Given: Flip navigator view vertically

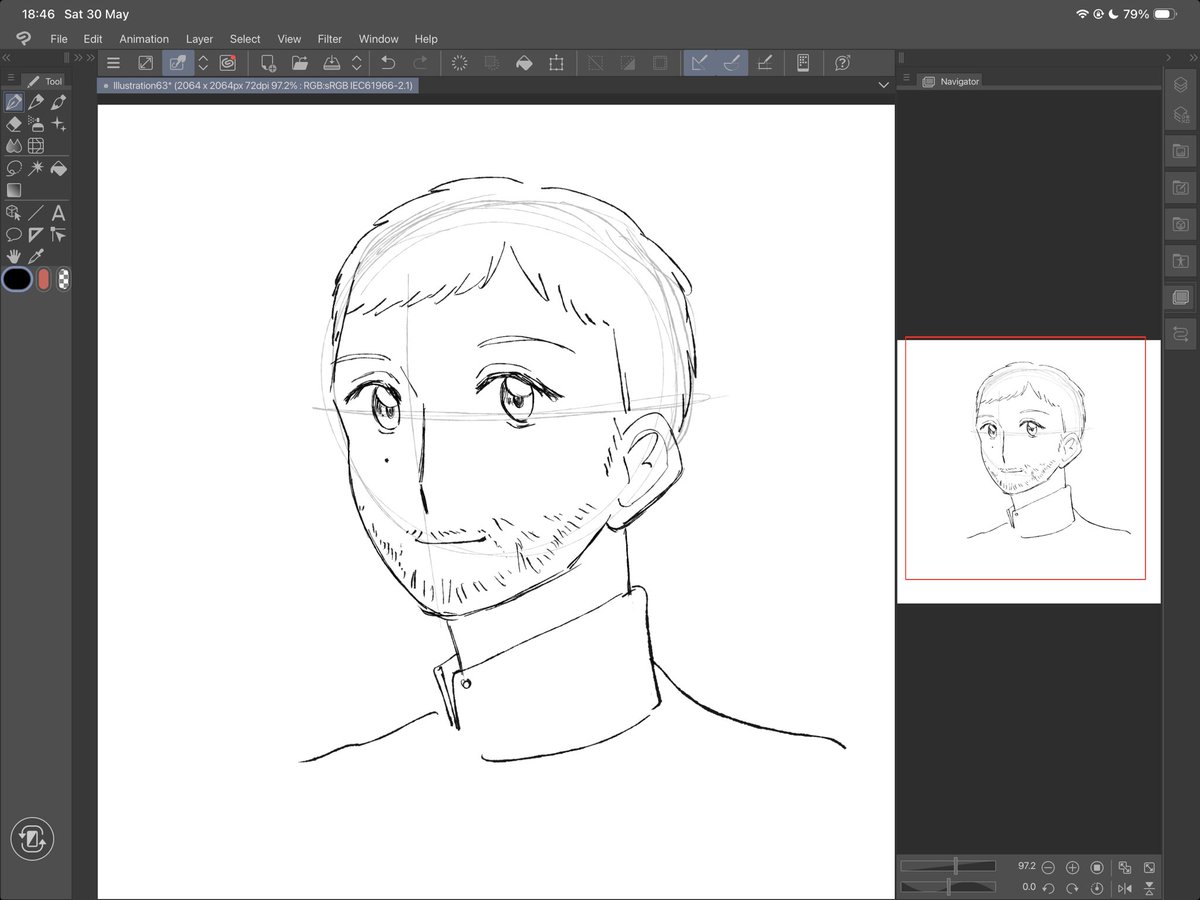Looking at the screenshot, I should (1149, 888).
